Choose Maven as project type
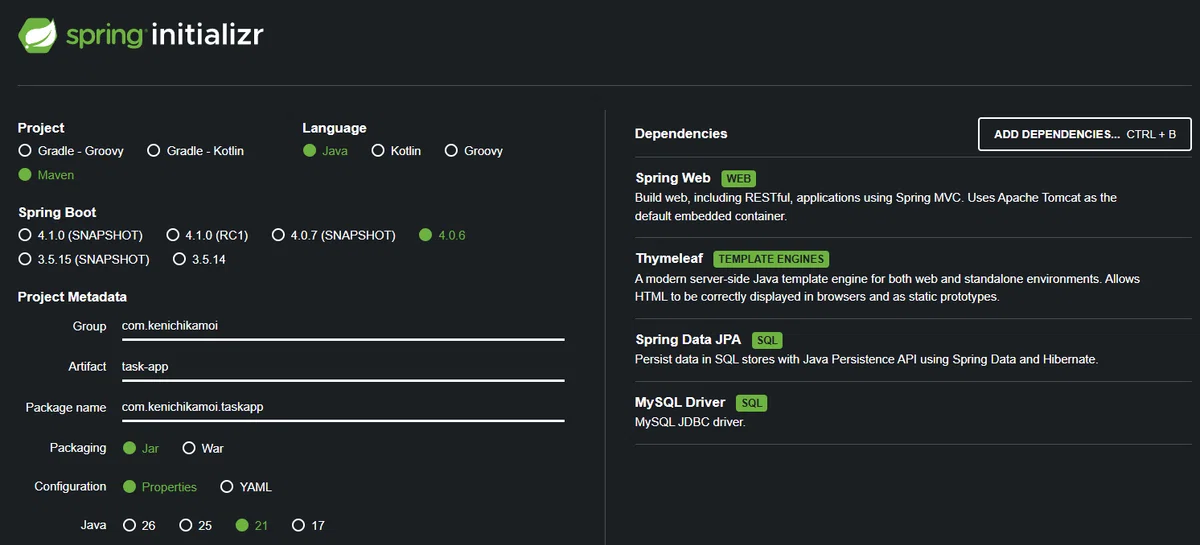The width and height of the screenshot is (1200, 545). click(x=46, y=175)
